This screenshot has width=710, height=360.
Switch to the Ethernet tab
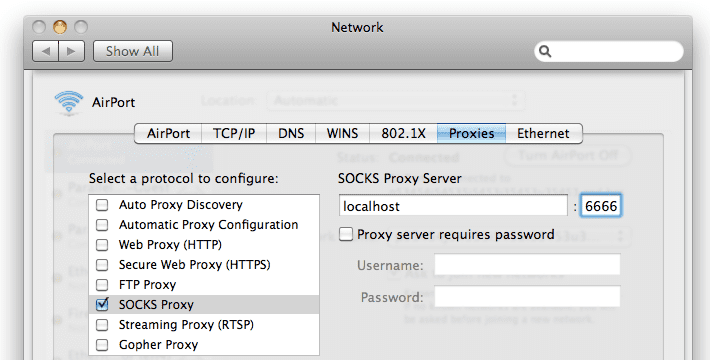click(x=543, y=134)
